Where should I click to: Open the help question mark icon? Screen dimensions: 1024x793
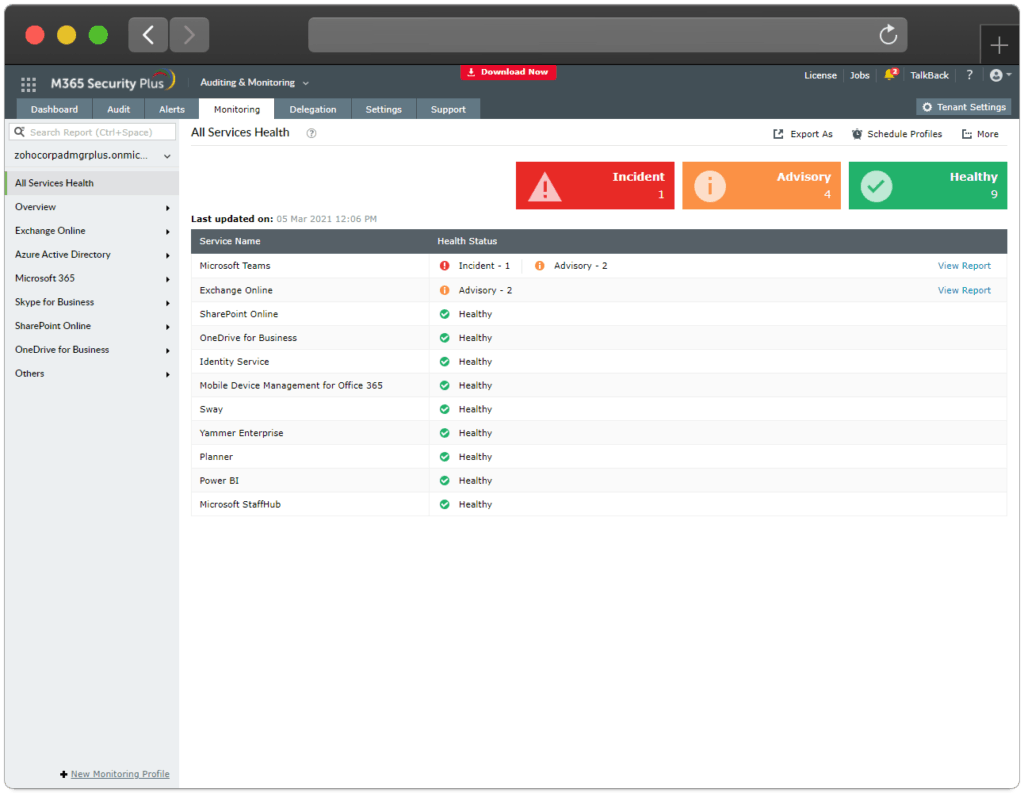click(969, 75)
